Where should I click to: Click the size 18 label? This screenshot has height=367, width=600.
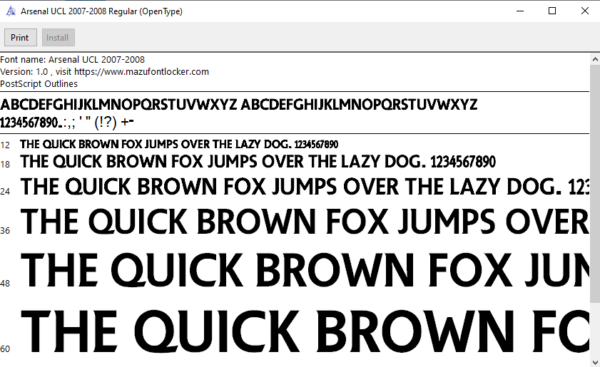[x=5, y=165]
